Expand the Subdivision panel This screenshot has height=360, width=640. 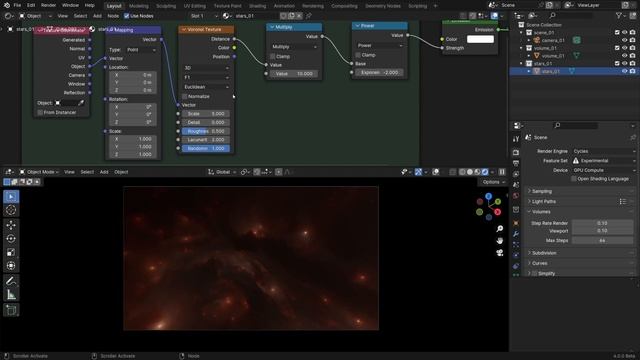pyautogui.click(x=580, y=253)
